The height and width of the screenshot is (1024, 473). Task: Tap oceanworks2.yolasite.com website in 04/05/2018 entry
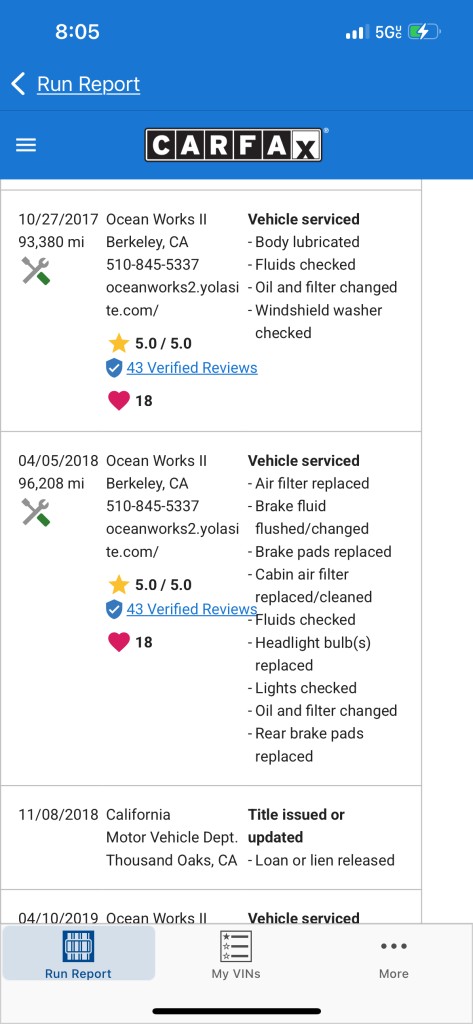point(172,540)
